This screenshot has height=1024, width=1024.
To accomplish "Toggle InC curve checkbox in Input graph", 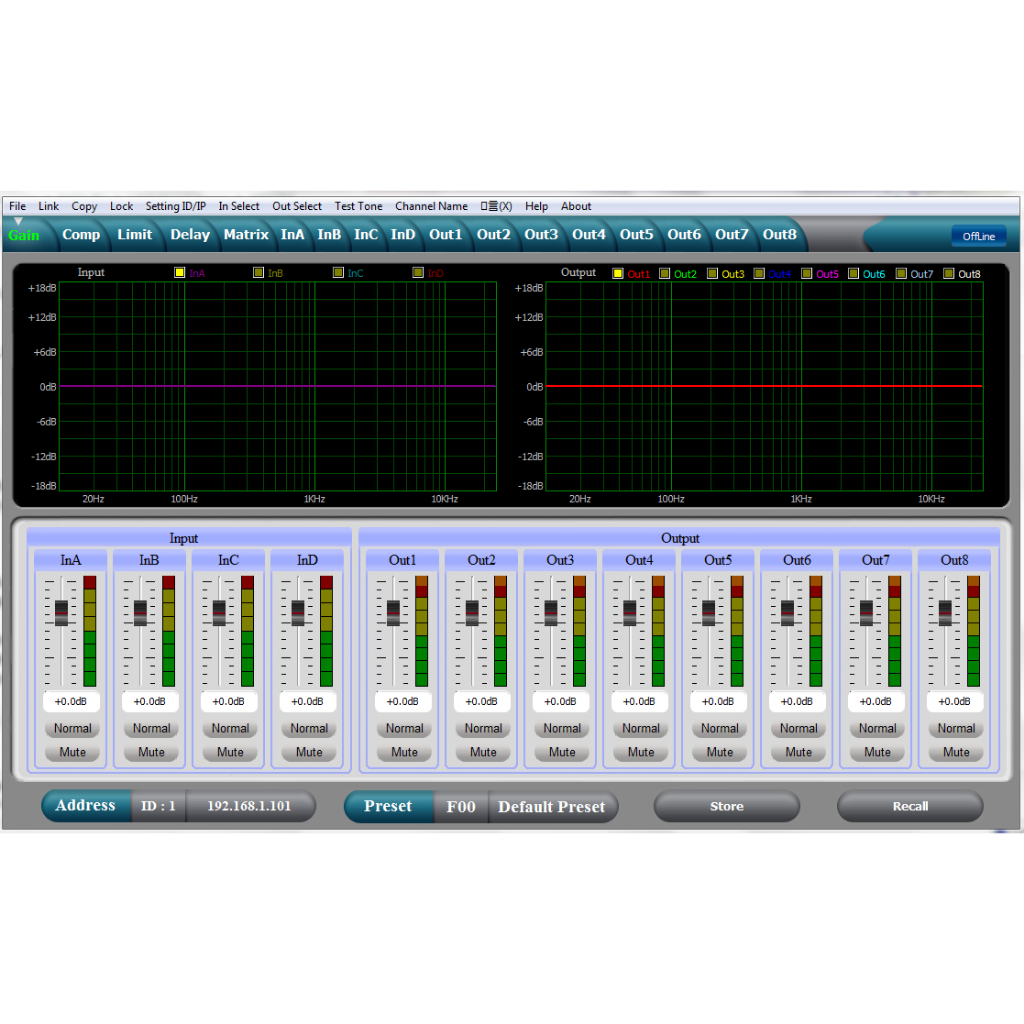I will (338, 273).
